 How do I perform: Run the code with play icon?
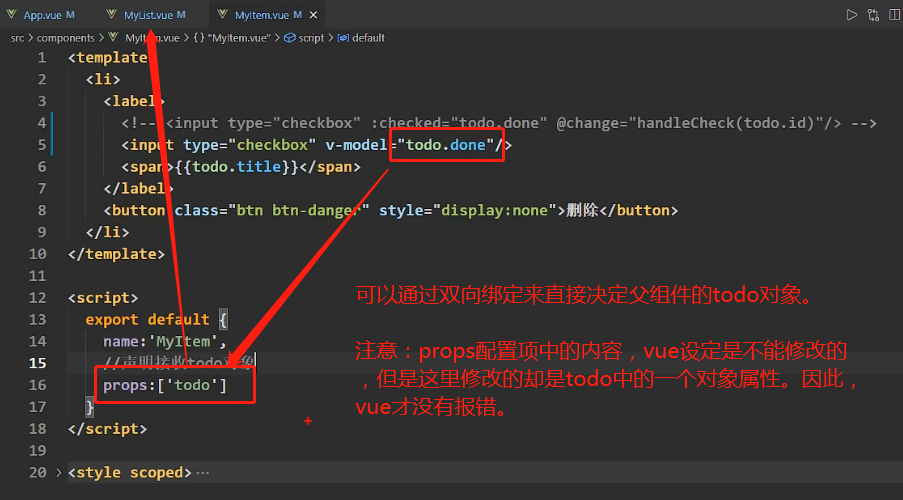pos(851,15)
